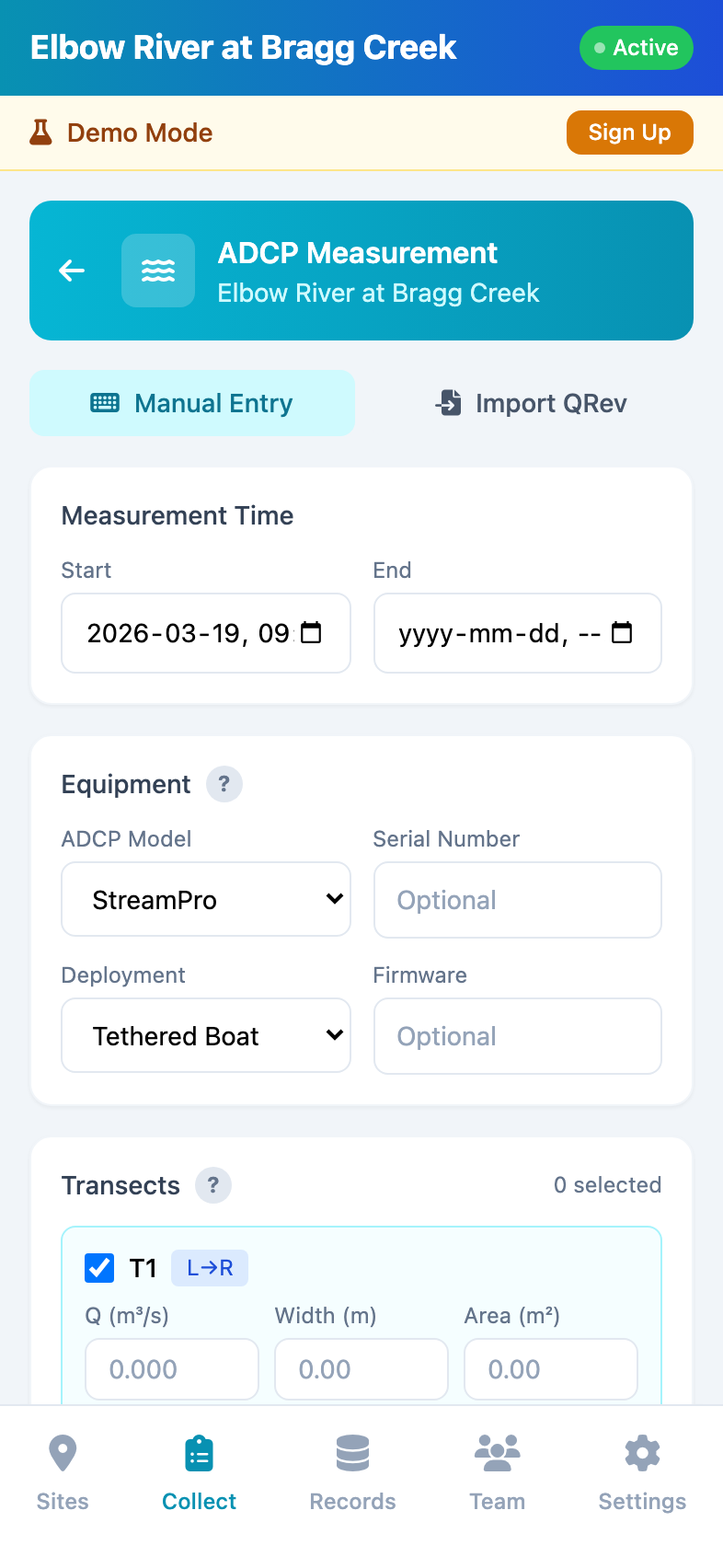Screen dimensions: 723x1568
Task: Click the green Active status badge
Action: (x=636, y=48)
